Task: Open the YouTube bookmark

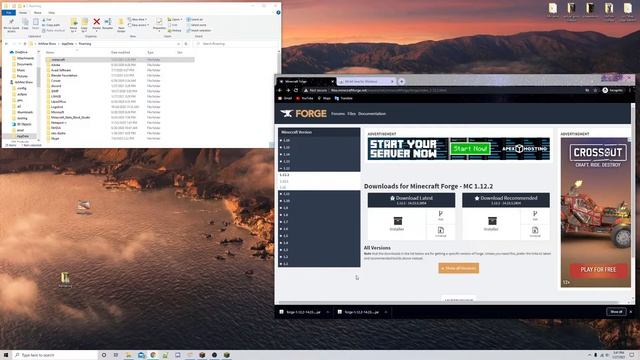Action: click(305, 98)
